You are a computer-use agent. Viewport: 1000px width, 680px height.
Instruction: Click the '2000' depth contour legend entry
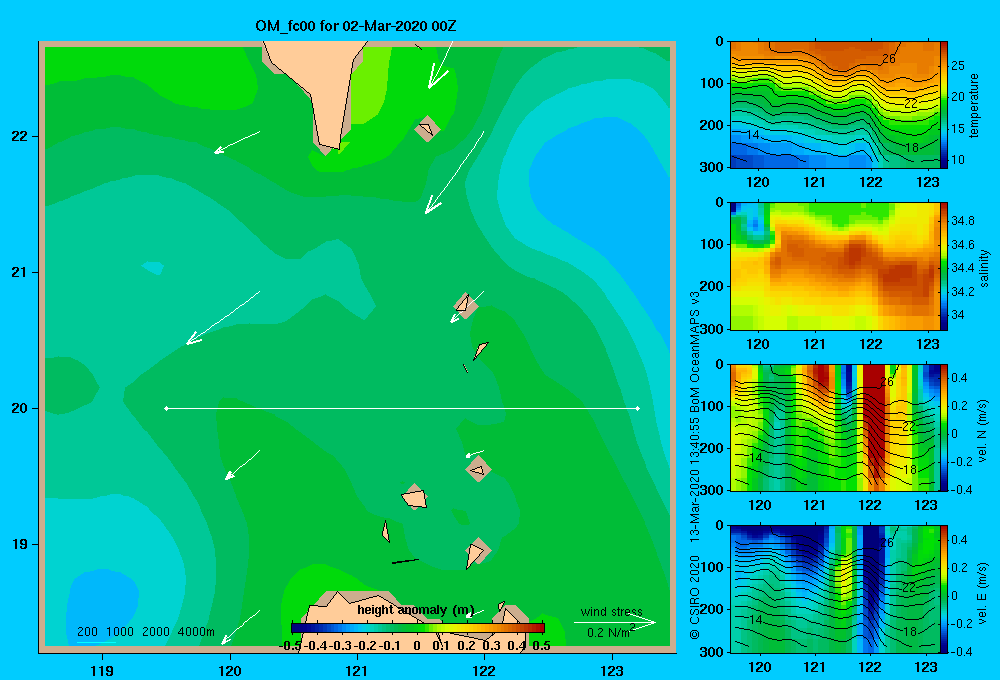click(x=156, y=632)
